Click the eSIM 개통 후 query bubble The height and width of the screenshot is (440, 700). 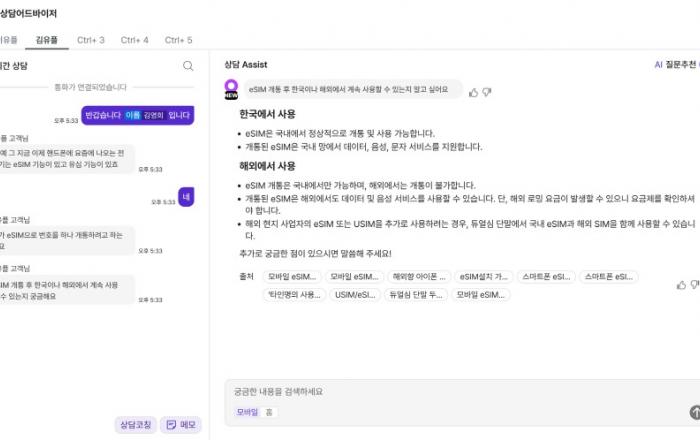click(353, 89)
